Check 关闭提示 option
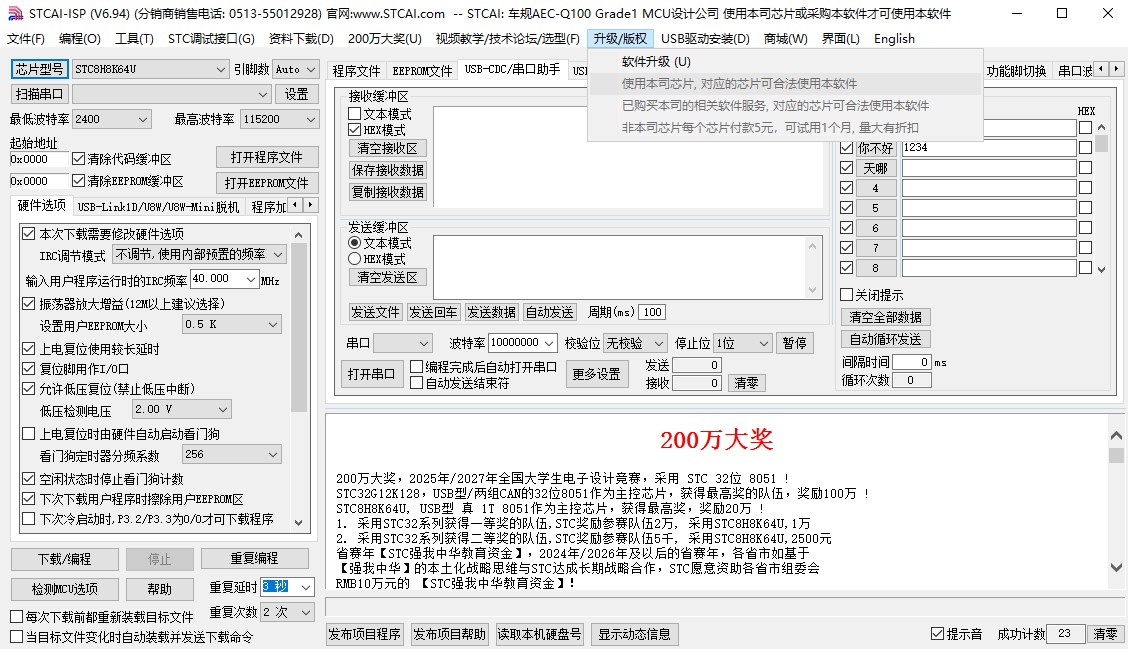 coord(847,294)
